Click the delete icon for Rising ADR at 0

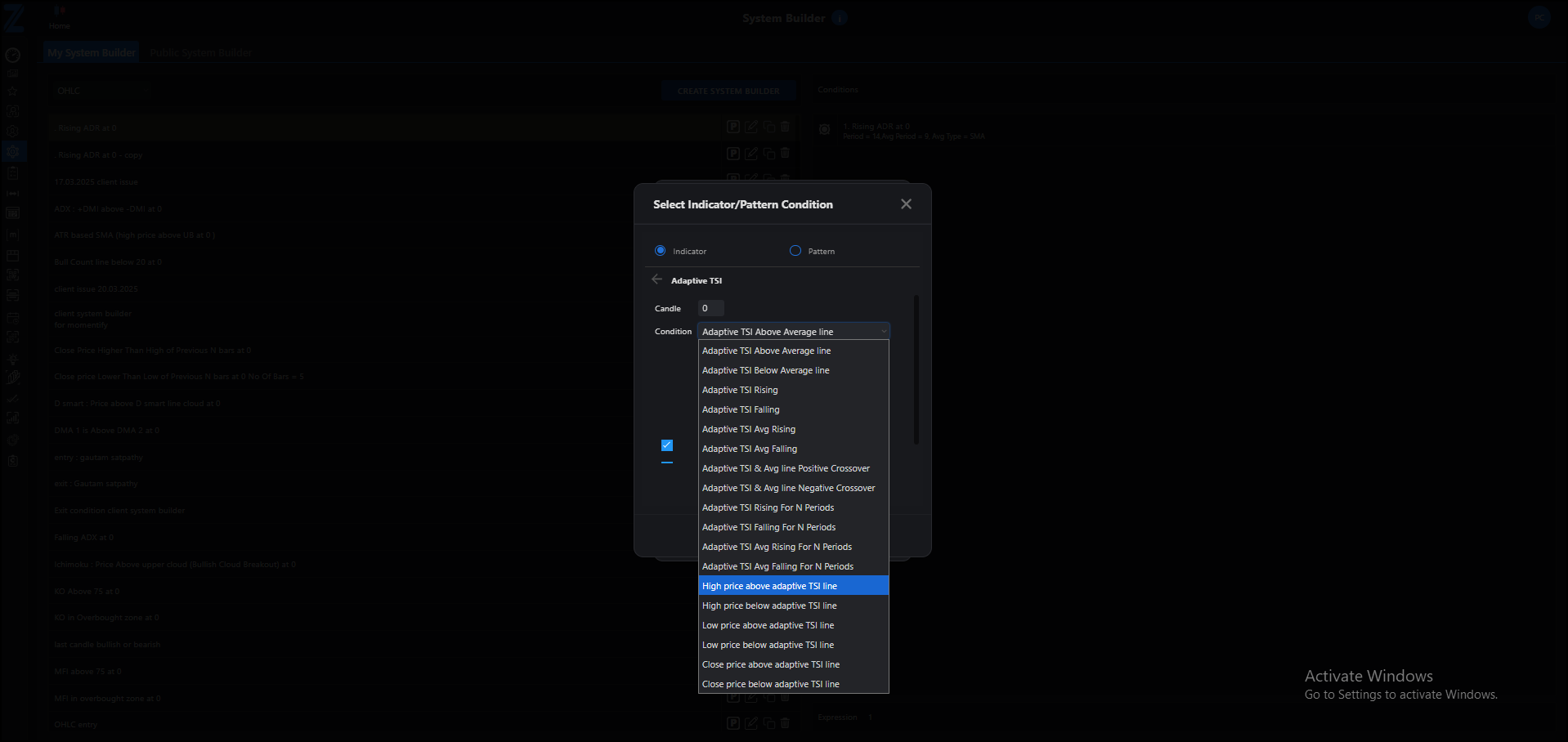coord(785,127)
